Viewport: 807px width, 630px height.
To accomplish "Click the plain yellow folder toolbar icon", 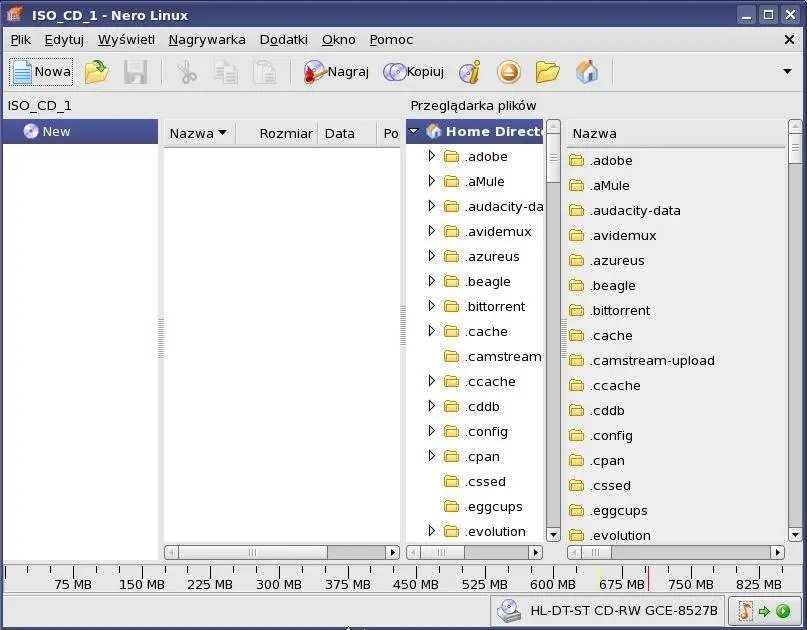I will [x=547, y=72].
